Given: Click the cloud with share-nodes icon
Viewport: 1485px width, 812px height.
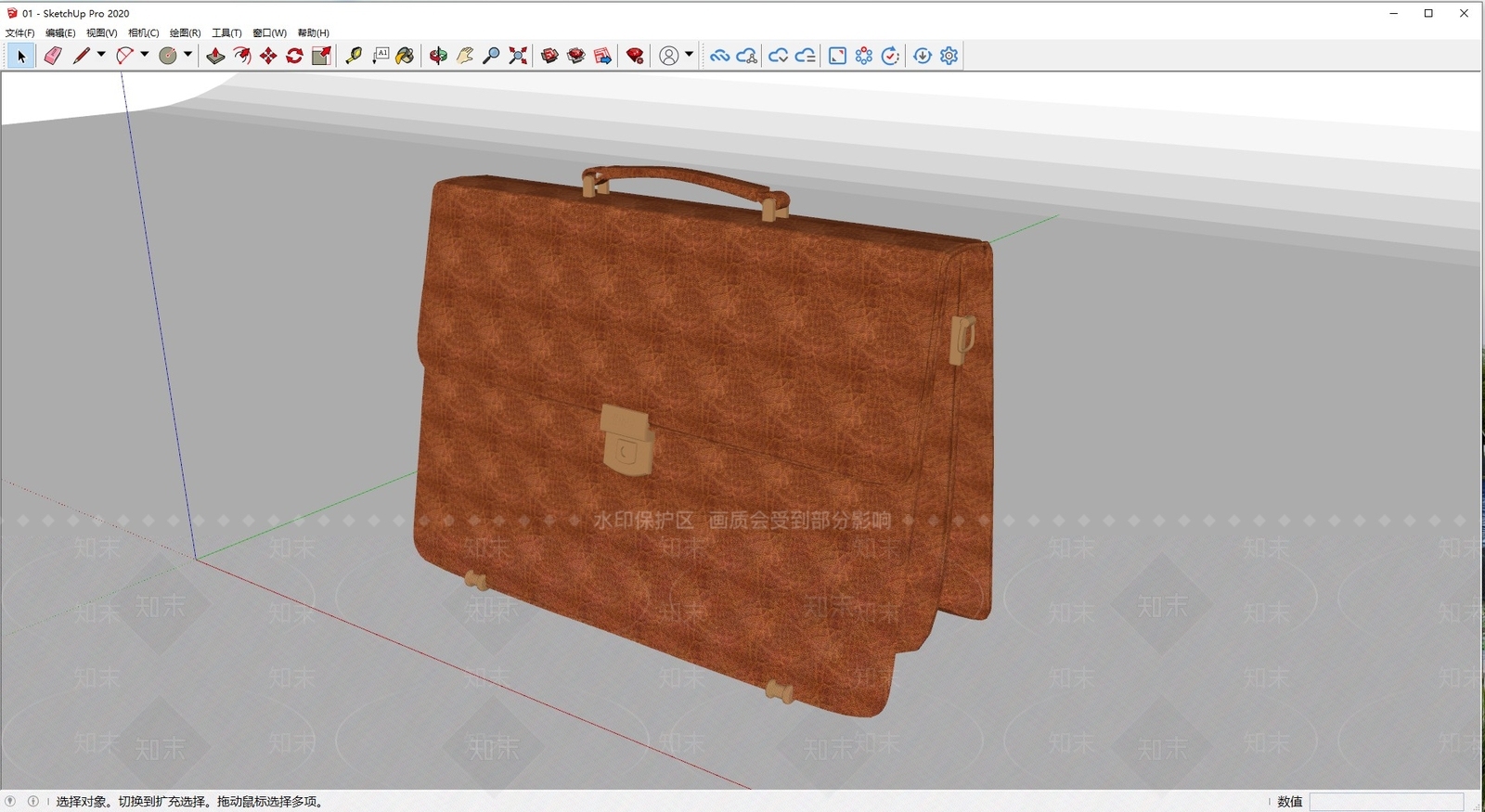Looking at the screenshot, I should (x=746, y=56).
